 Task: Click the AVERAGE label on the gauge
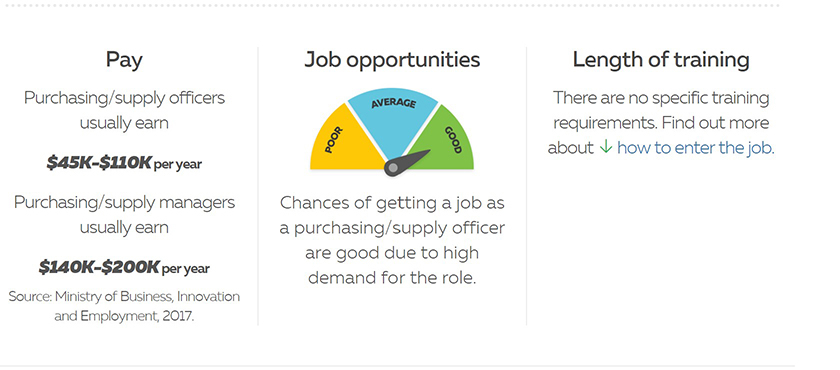pyautogui.click(x=393, y=103)
